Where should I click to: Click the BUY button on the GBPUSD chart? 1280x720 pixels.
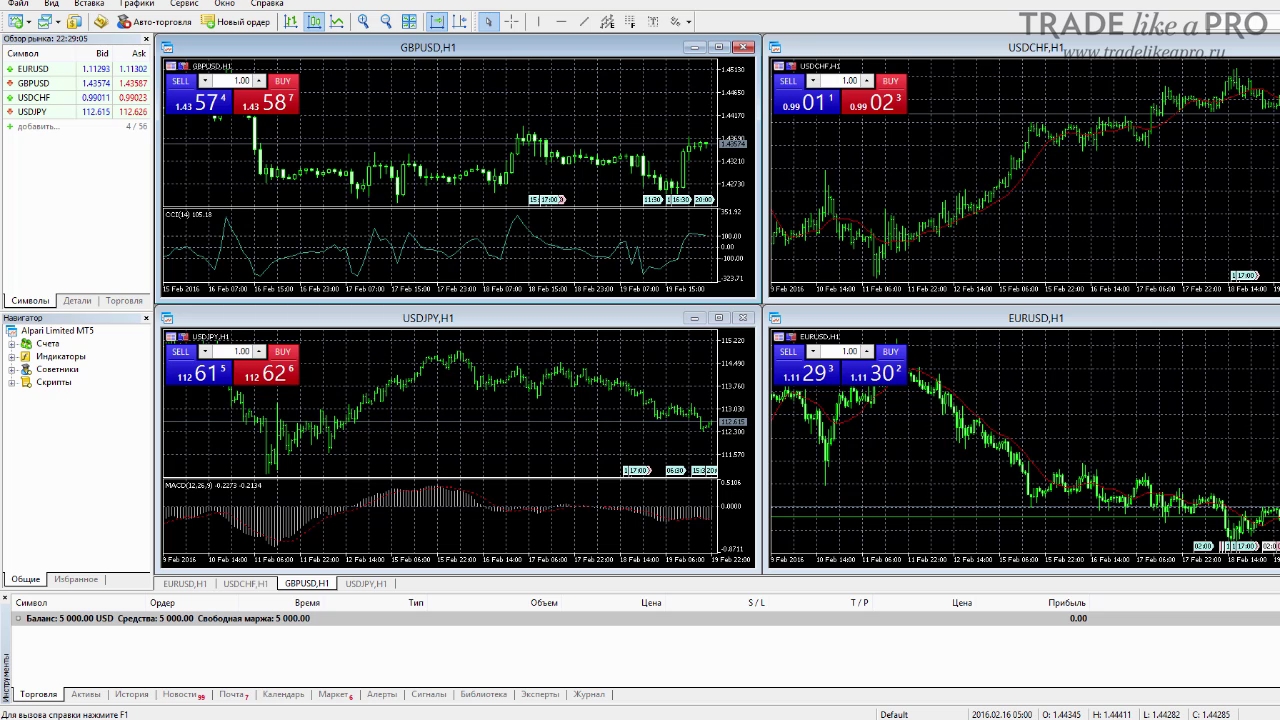tap(282, 81)
